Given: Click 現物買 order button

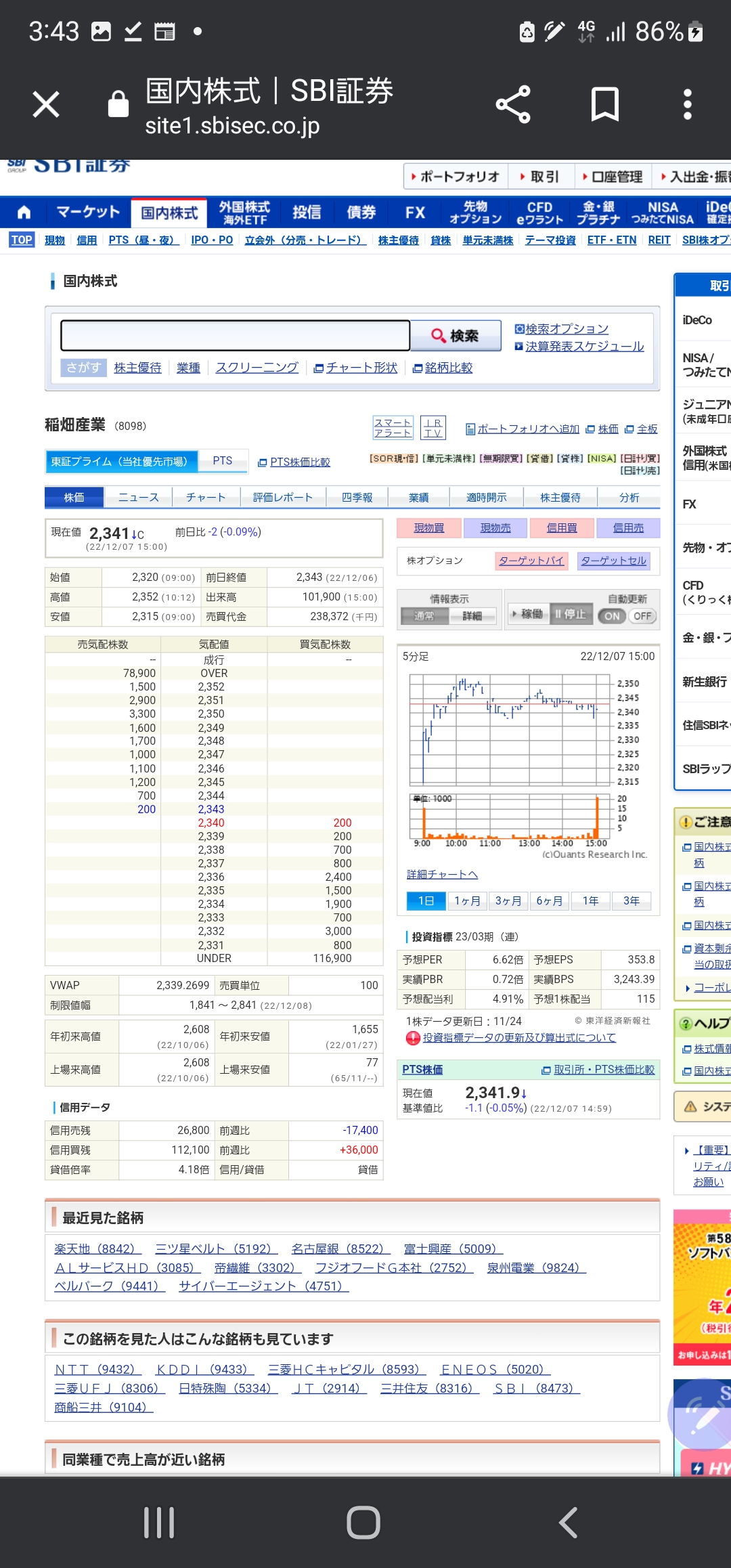Looking at the screenshot, I should pyautogui.click(x=429, y=528).
